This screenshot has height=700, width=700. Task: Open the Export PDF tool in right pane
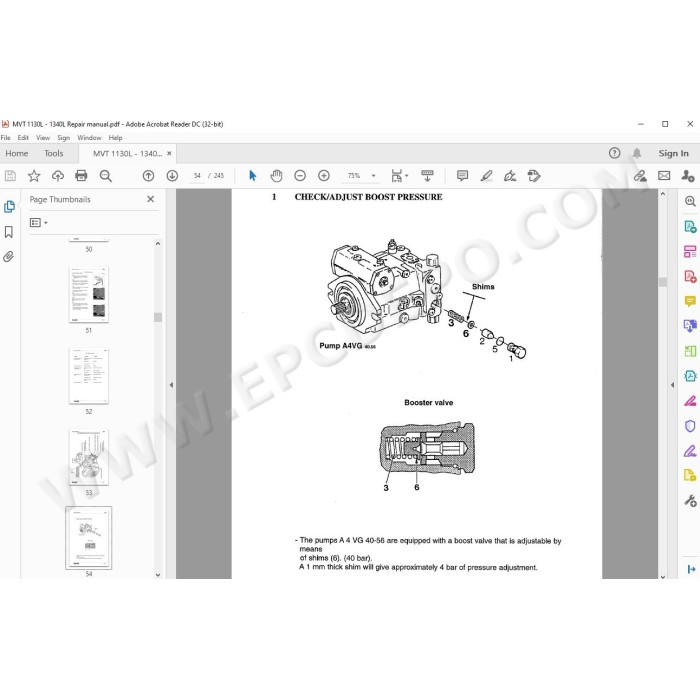coord(690,226)
